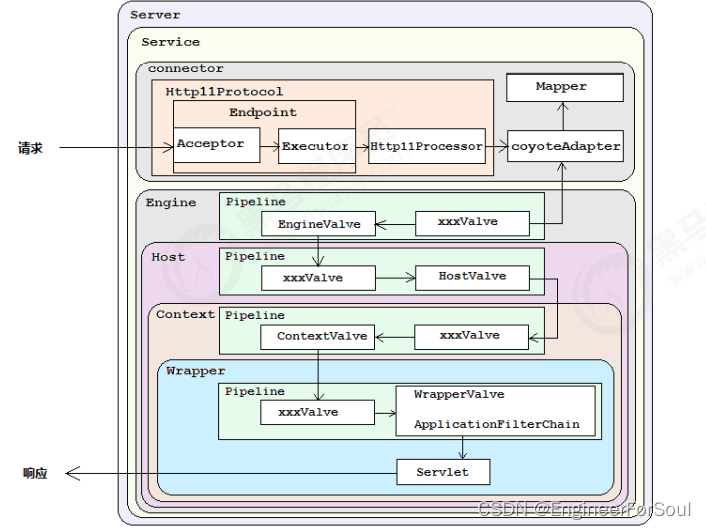Select the WrapperValve text

click(x=459, y=394)
